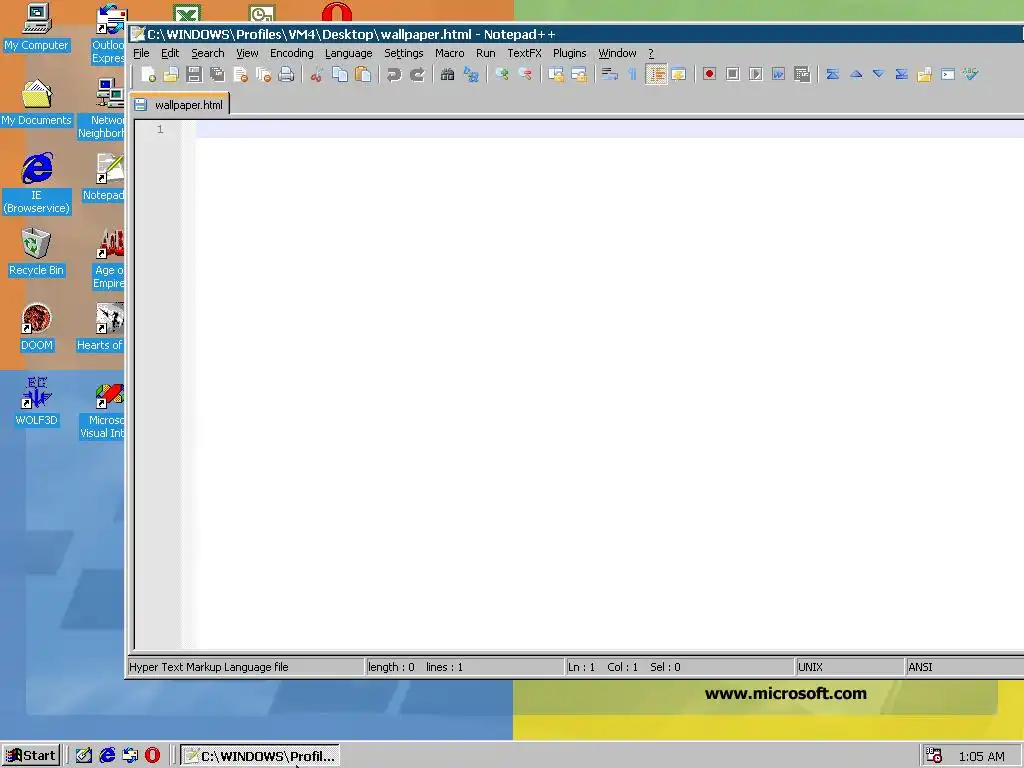Click the Opera icon in quick launch bar
Image resolution: width=1024 pixels, height=768 pixels.
pos(152,756)
